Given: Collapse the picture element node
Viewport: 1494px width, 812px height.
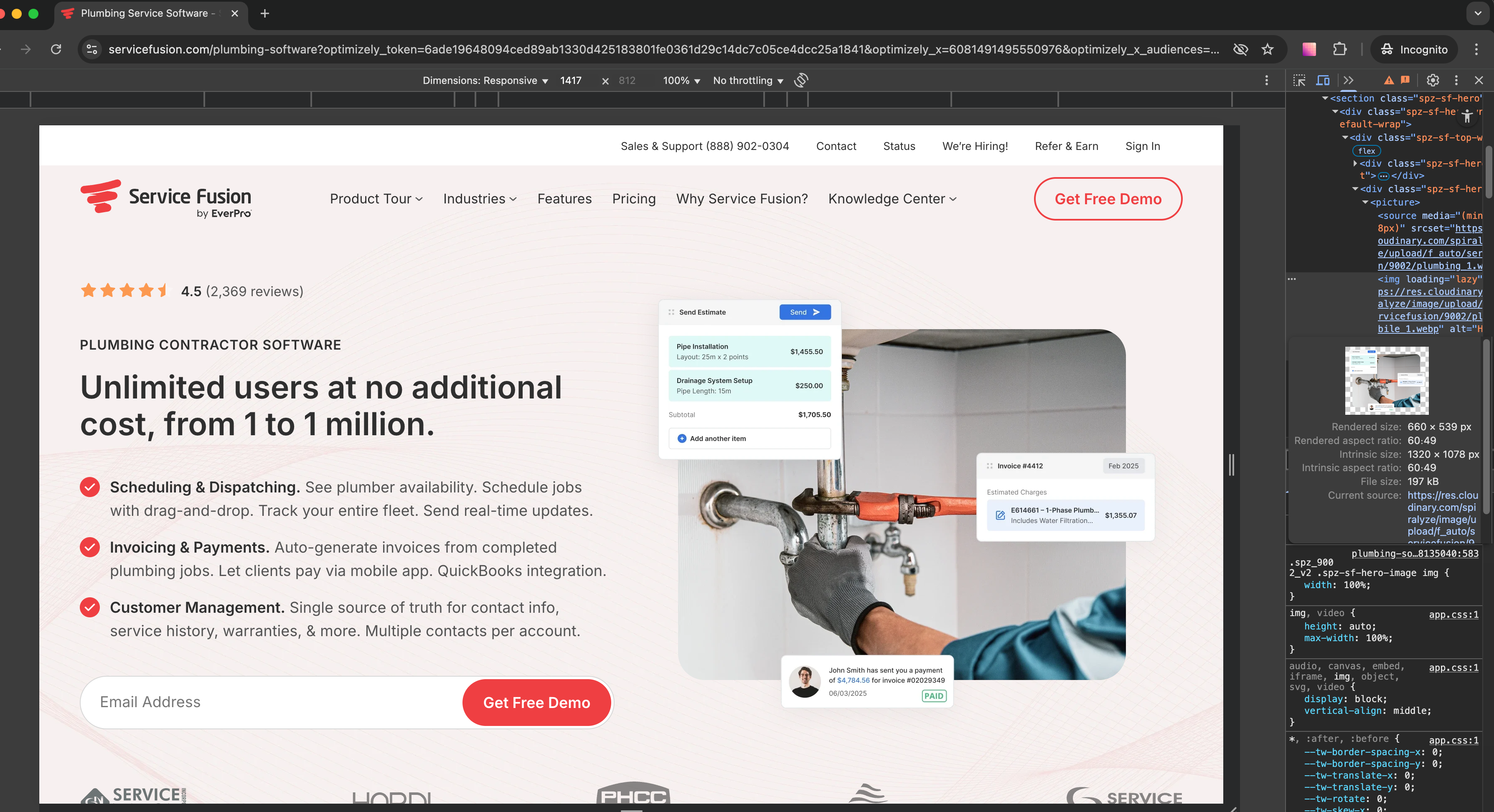Looking at the screenshot, I should (1365, 203).
